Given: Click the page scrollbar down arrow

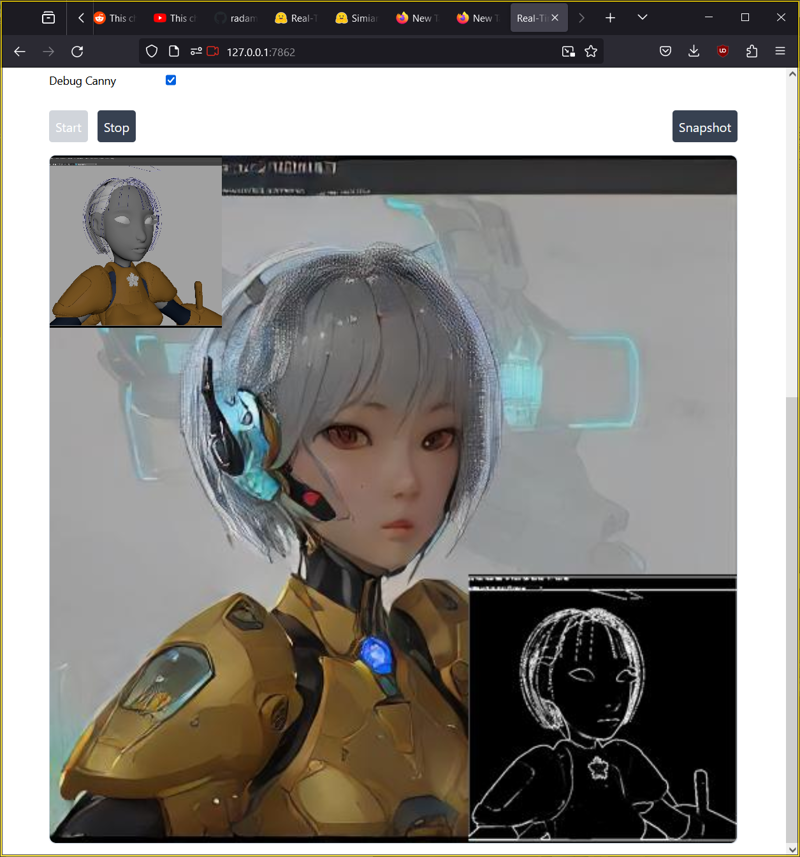Looking at the screenshot, I should pyautogui.click(x=792, y=849).
